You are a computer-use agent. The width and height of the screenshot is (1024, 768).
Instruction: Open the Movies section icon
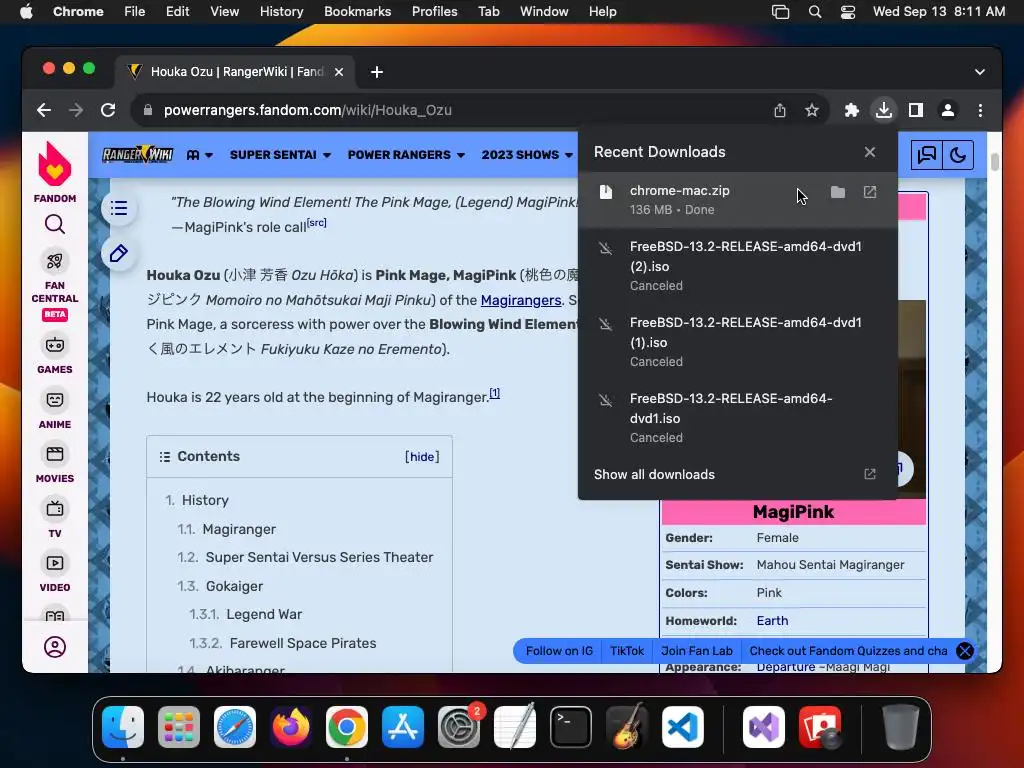(x=55, y=454)
